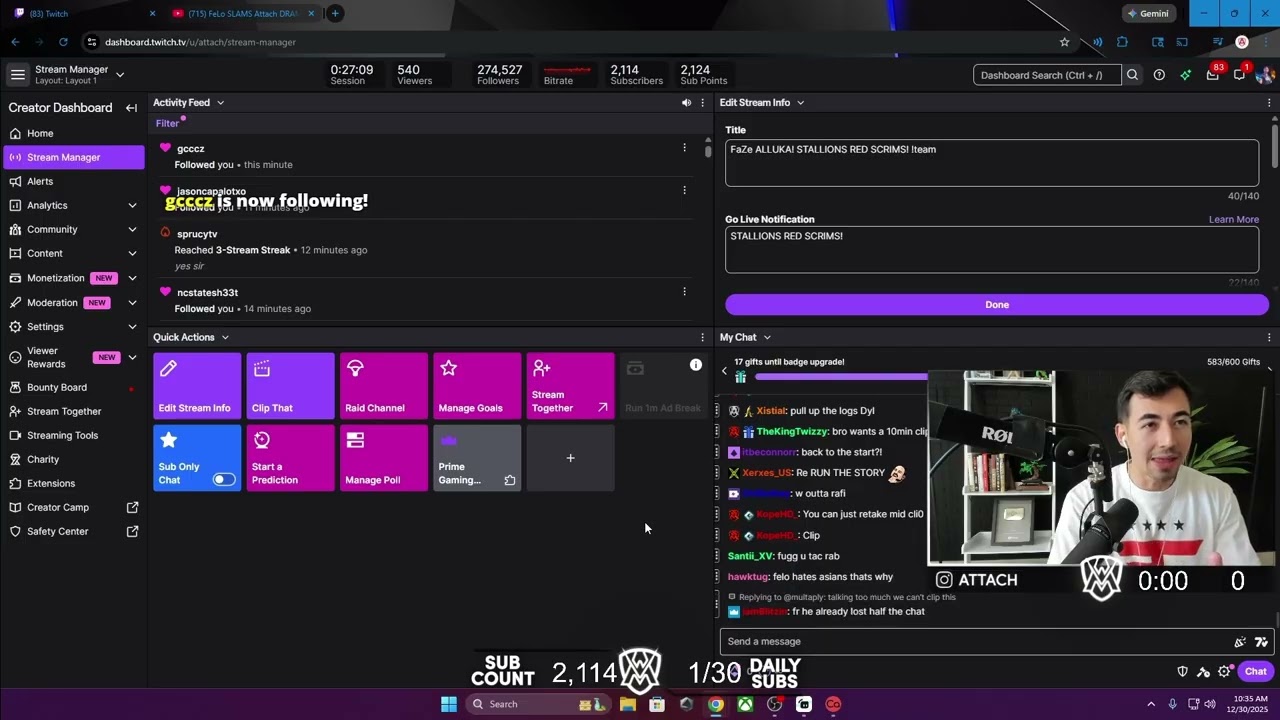Open My Chat panel three-dot menu
Viewport: 1280px width, 720px height.
pos(1269,338)
